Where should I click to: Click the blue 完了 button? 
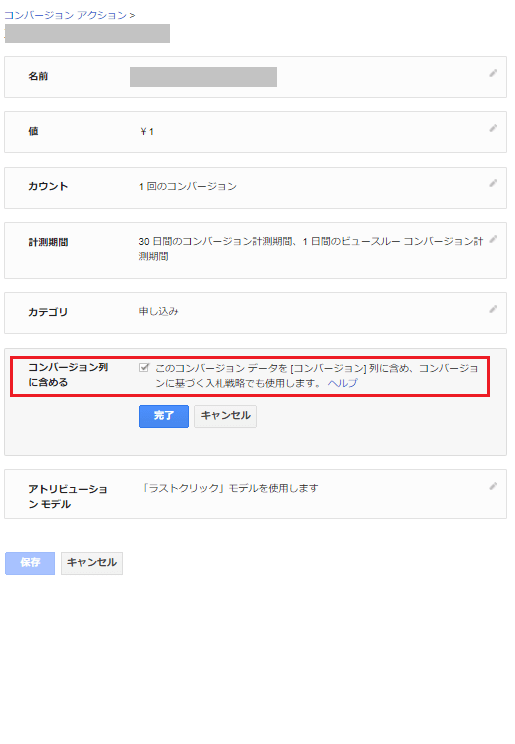(x=164, y=416)
